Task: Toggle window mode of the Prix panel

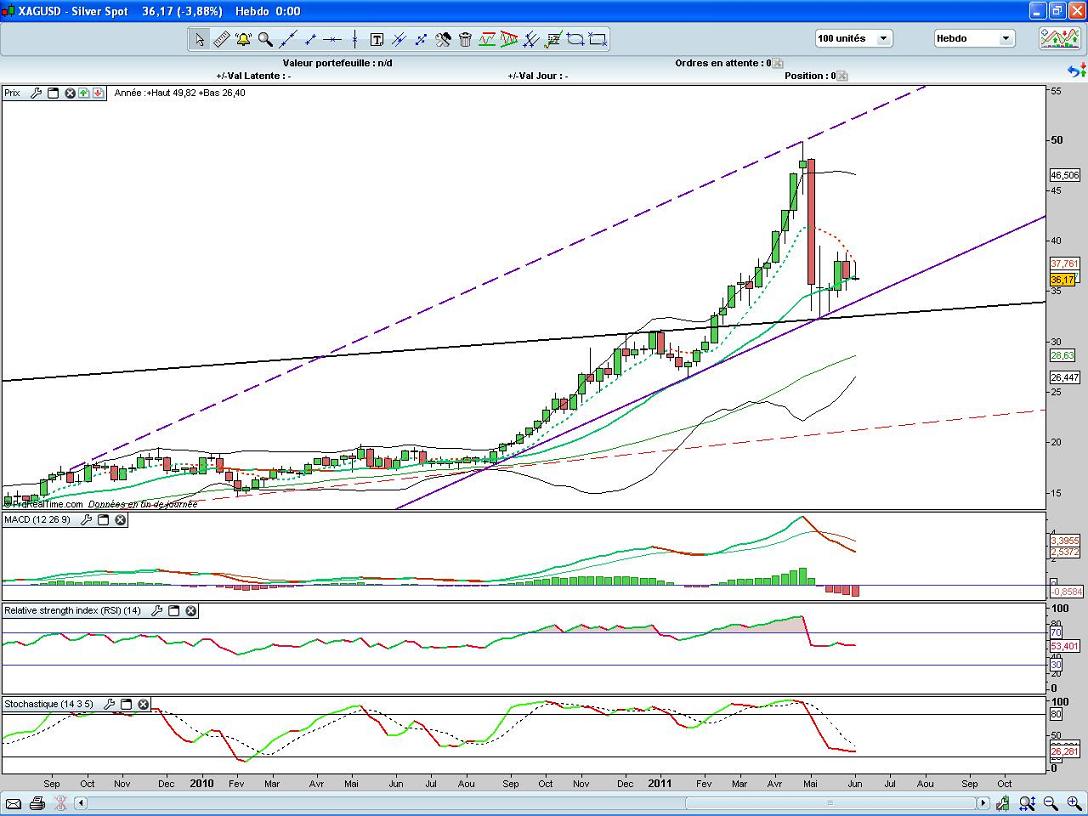Action: pos(53,93)
